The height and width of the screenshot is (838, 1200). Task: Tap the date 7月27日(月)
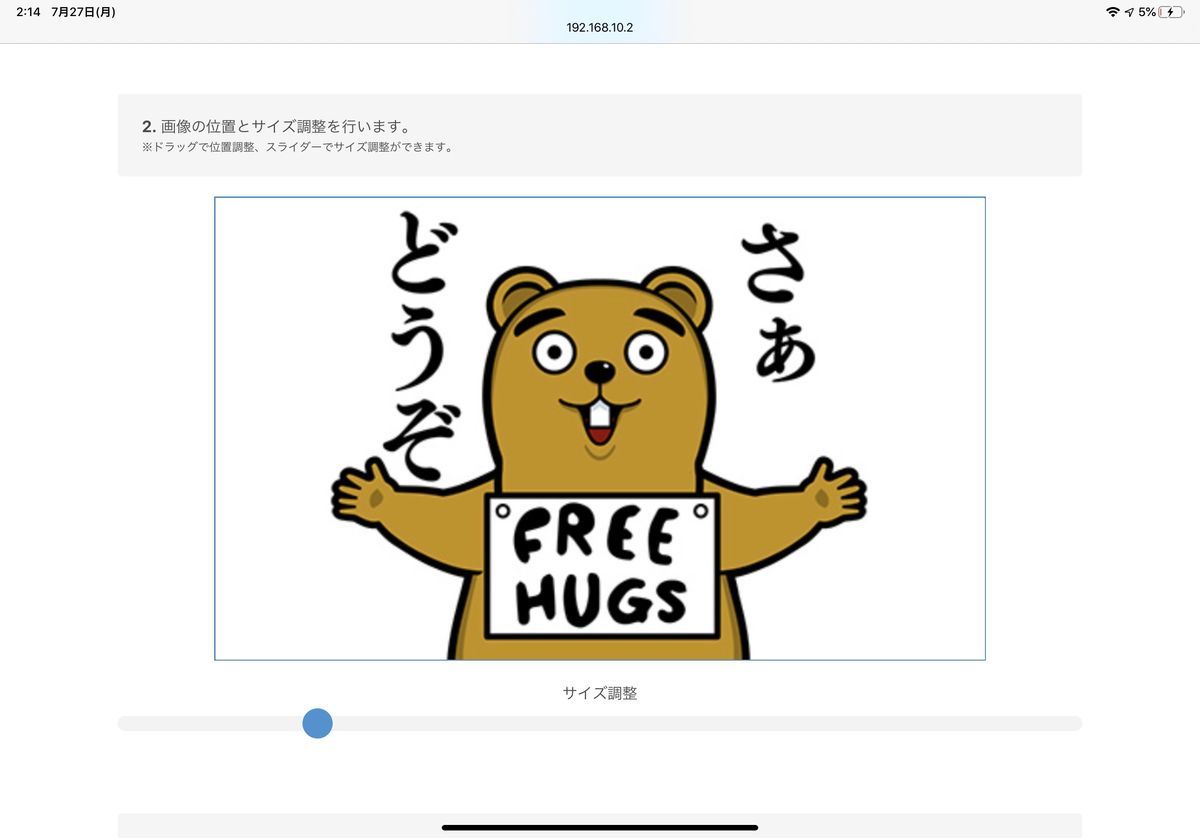[x=84, y=12]
